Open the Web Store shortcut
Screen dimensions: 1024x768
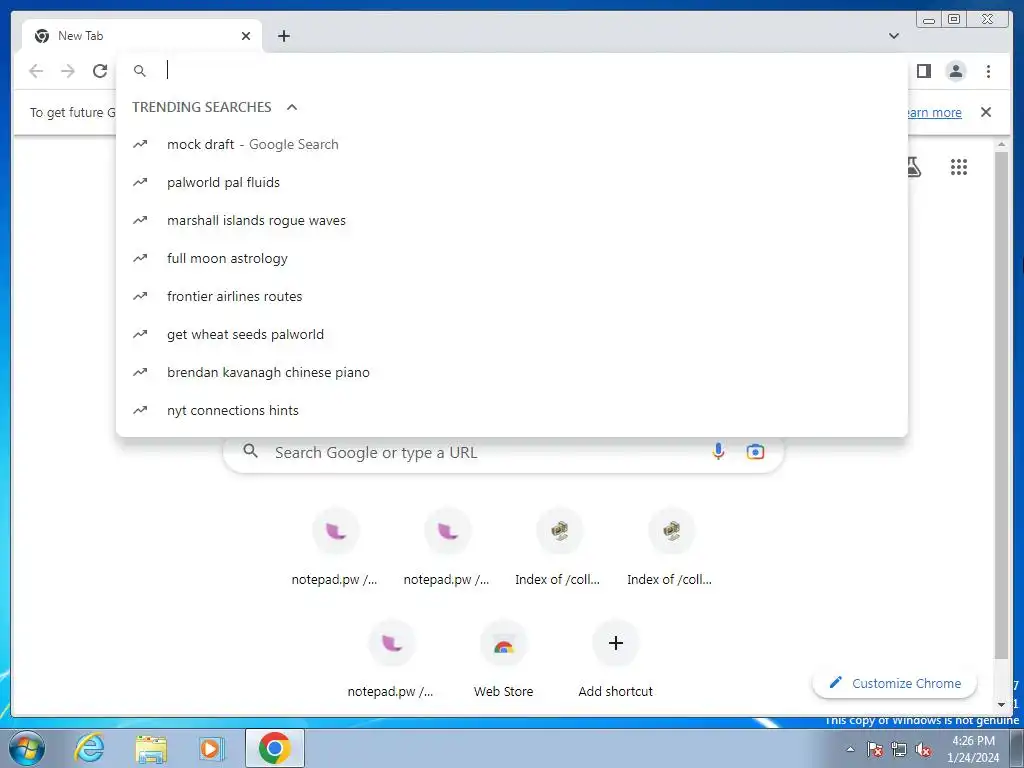[x=504, y=660]
